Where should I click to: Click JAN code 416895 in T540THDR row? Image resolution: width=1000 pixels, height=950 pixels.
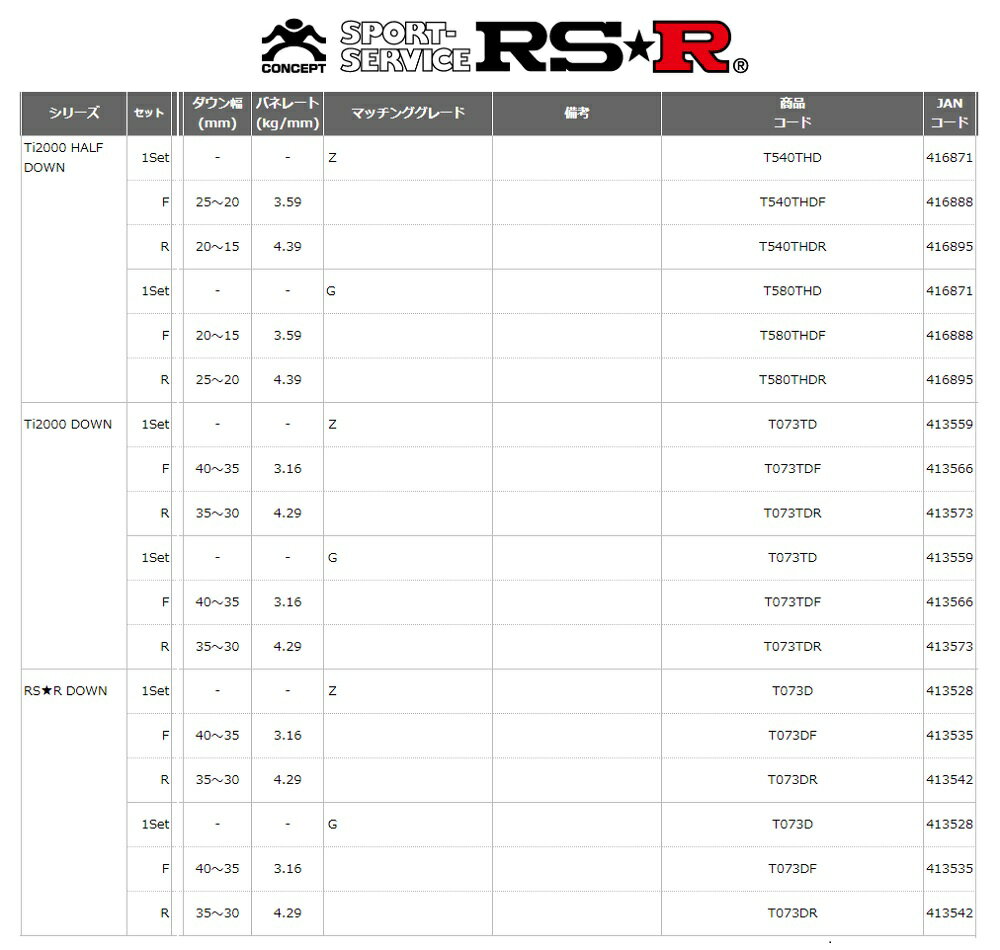tap(949, 247)
